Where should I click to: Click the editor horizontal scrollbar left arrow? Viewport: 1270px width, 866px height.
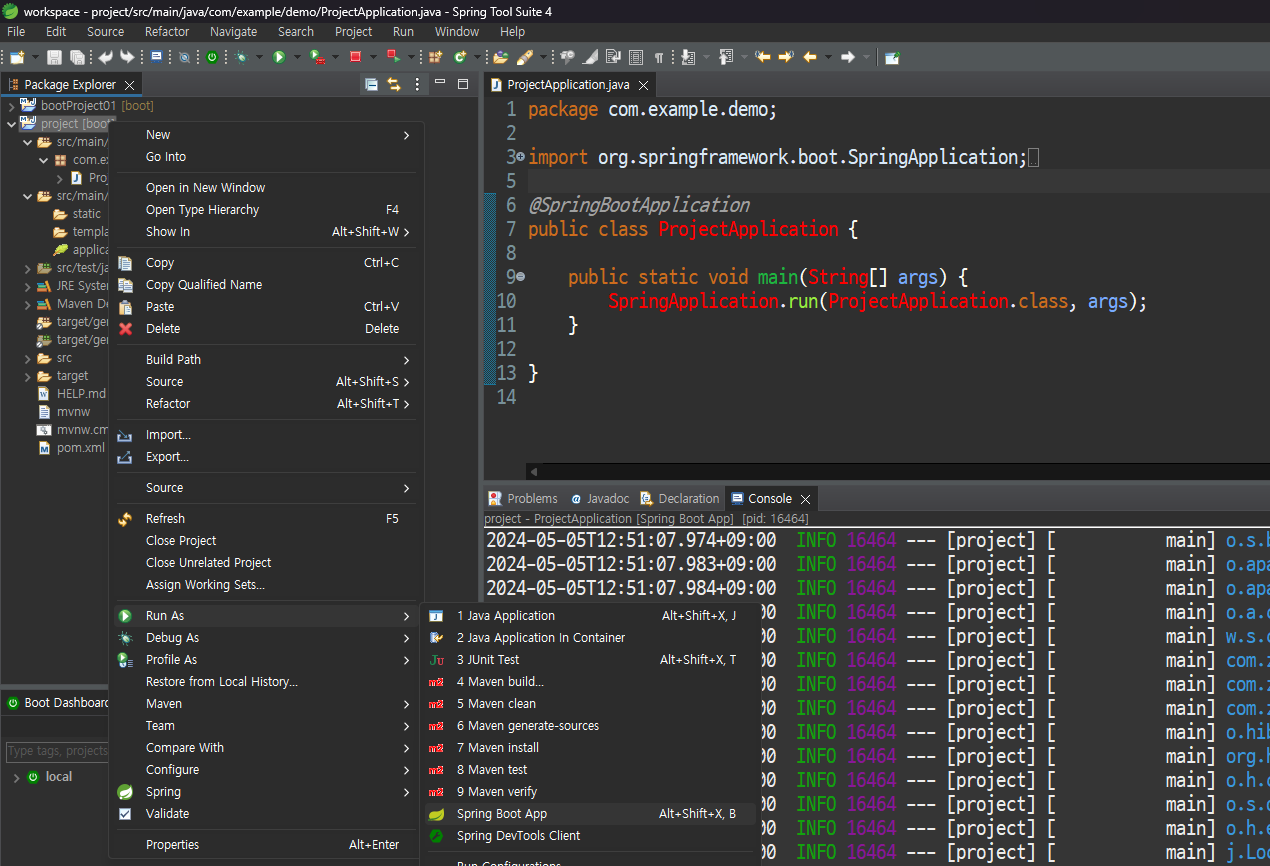pos(534,472)
